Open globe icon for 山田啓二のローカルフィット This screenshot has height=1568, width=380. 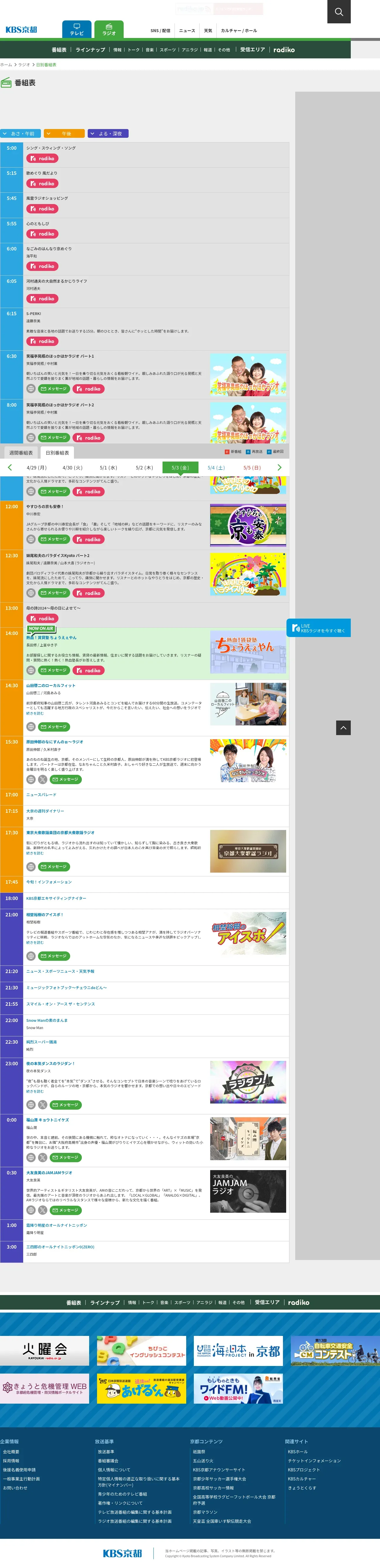tap(30, 727)
